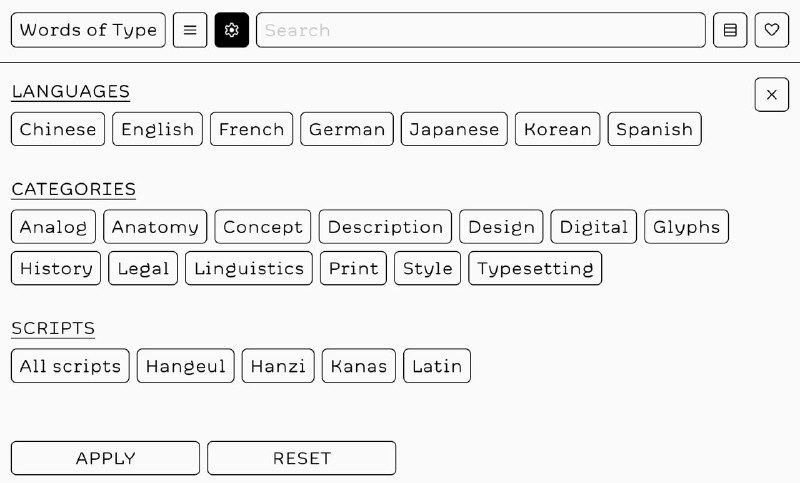800x483 pixels.
Task: Select the Digital category tag
Action: [594, 226]
